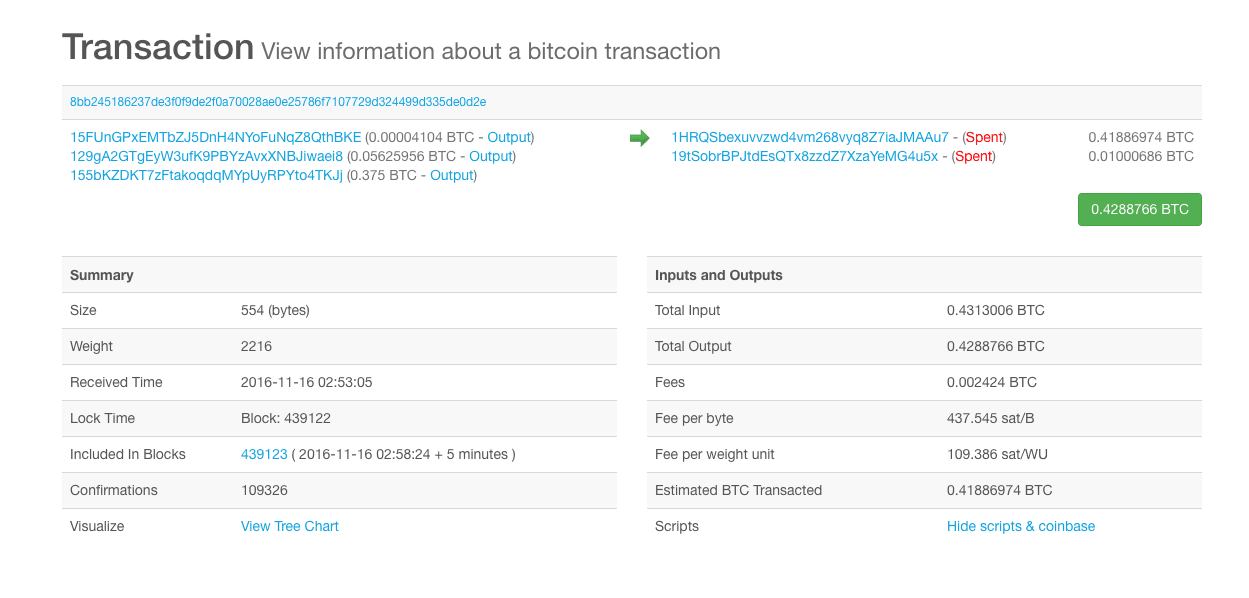Select the 0.01000686 BTC output amount

click(1141, 156)
